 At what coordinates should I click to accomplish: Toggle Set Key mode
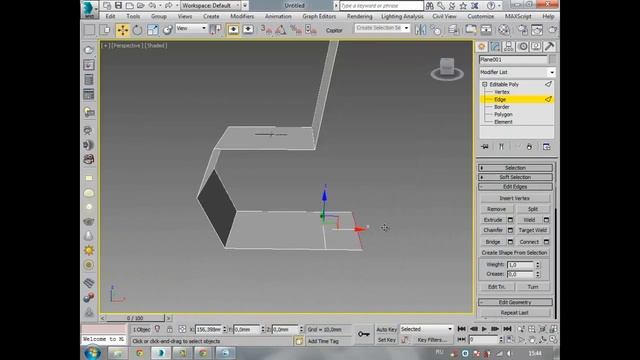(x=387, y=340)
